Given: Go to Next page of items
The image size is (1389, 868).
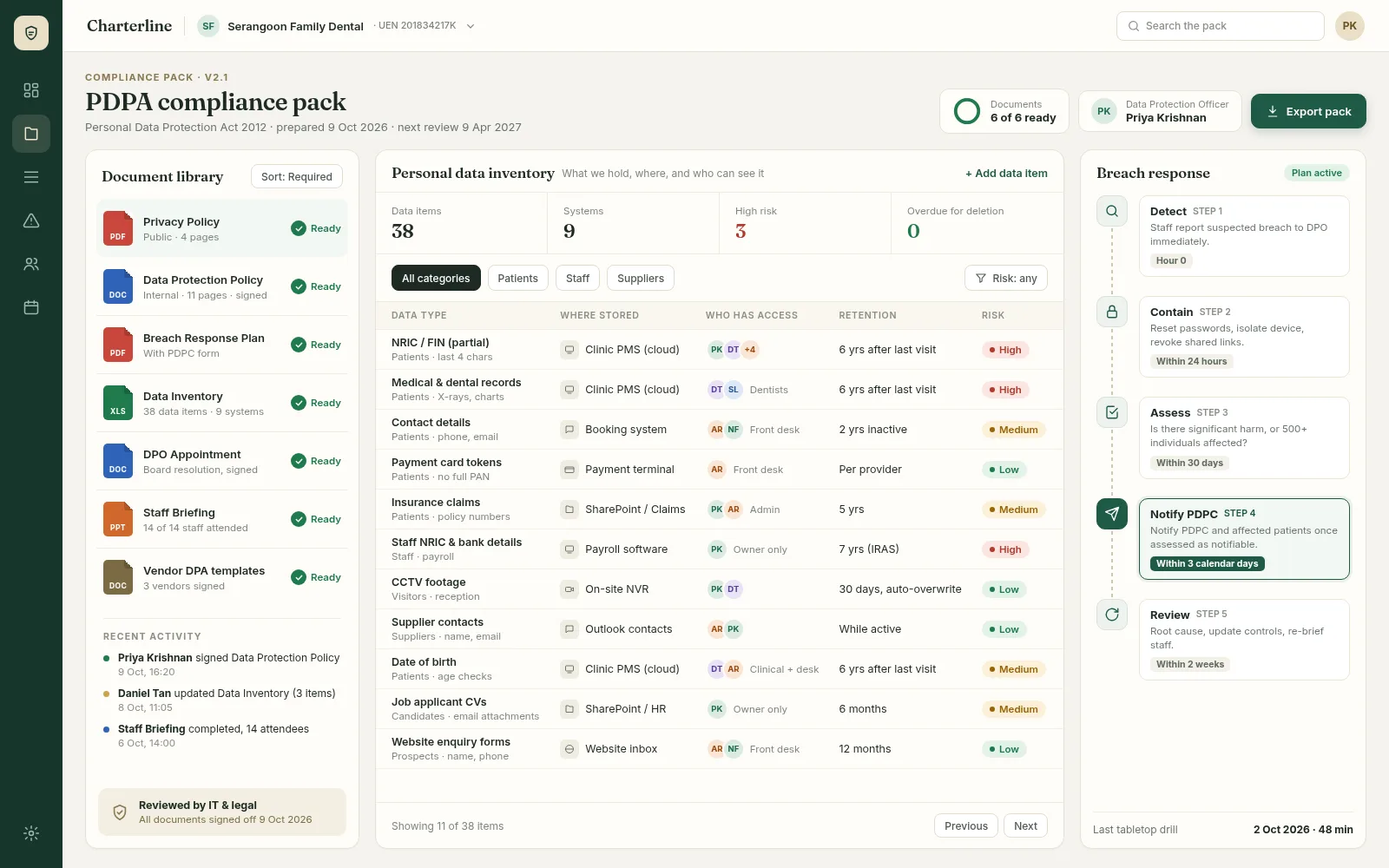Looking at the screenshot, I should [1025, 825].
